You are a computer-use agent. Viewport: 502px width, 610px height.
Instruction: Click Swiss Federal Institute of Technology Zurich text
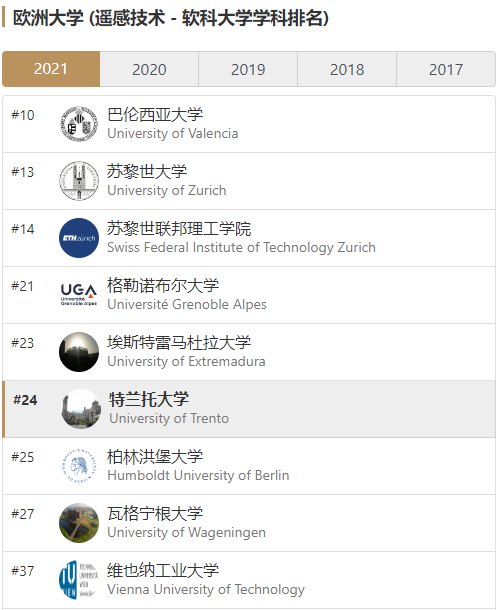(241, 247)
